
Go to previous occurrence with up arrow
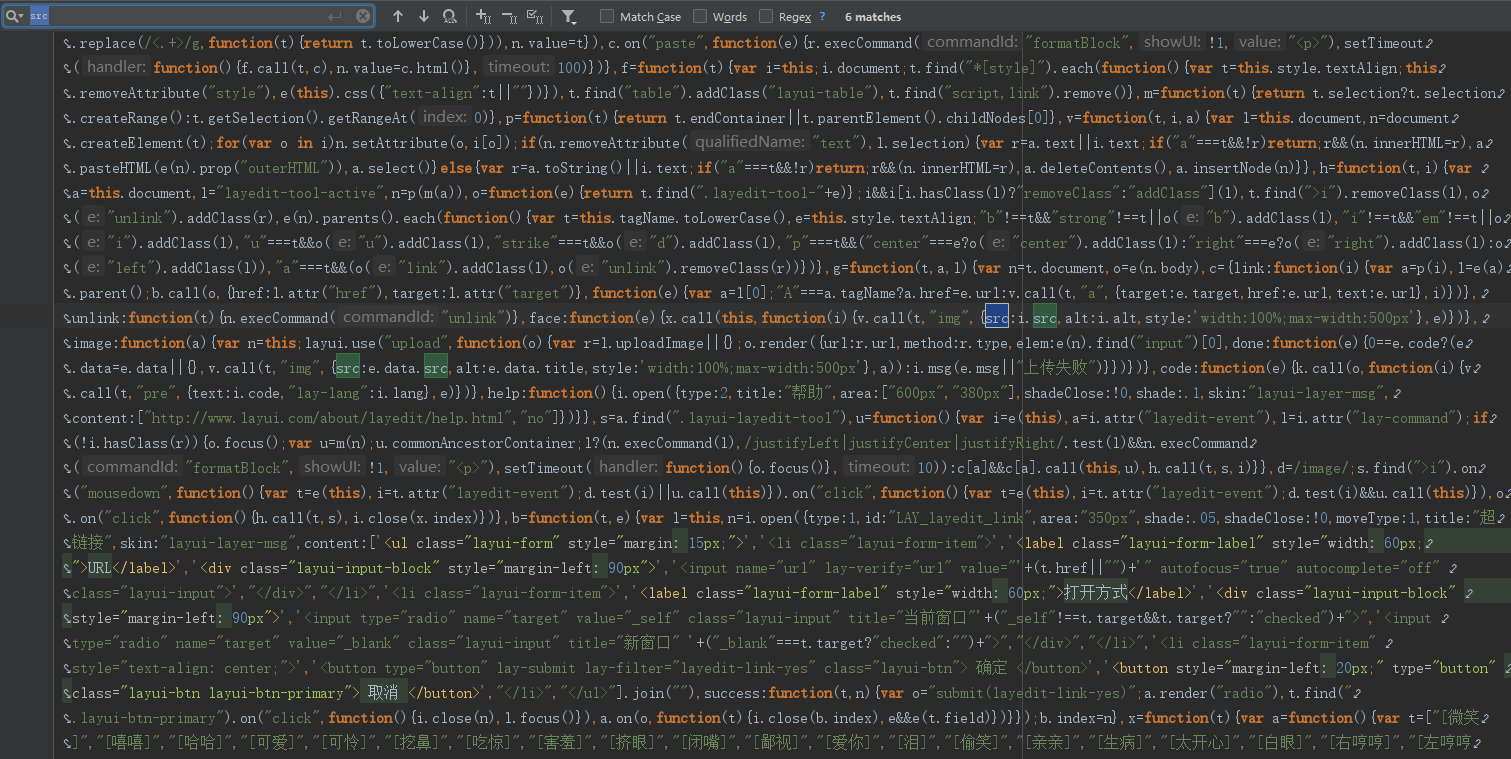coord(398,16)
